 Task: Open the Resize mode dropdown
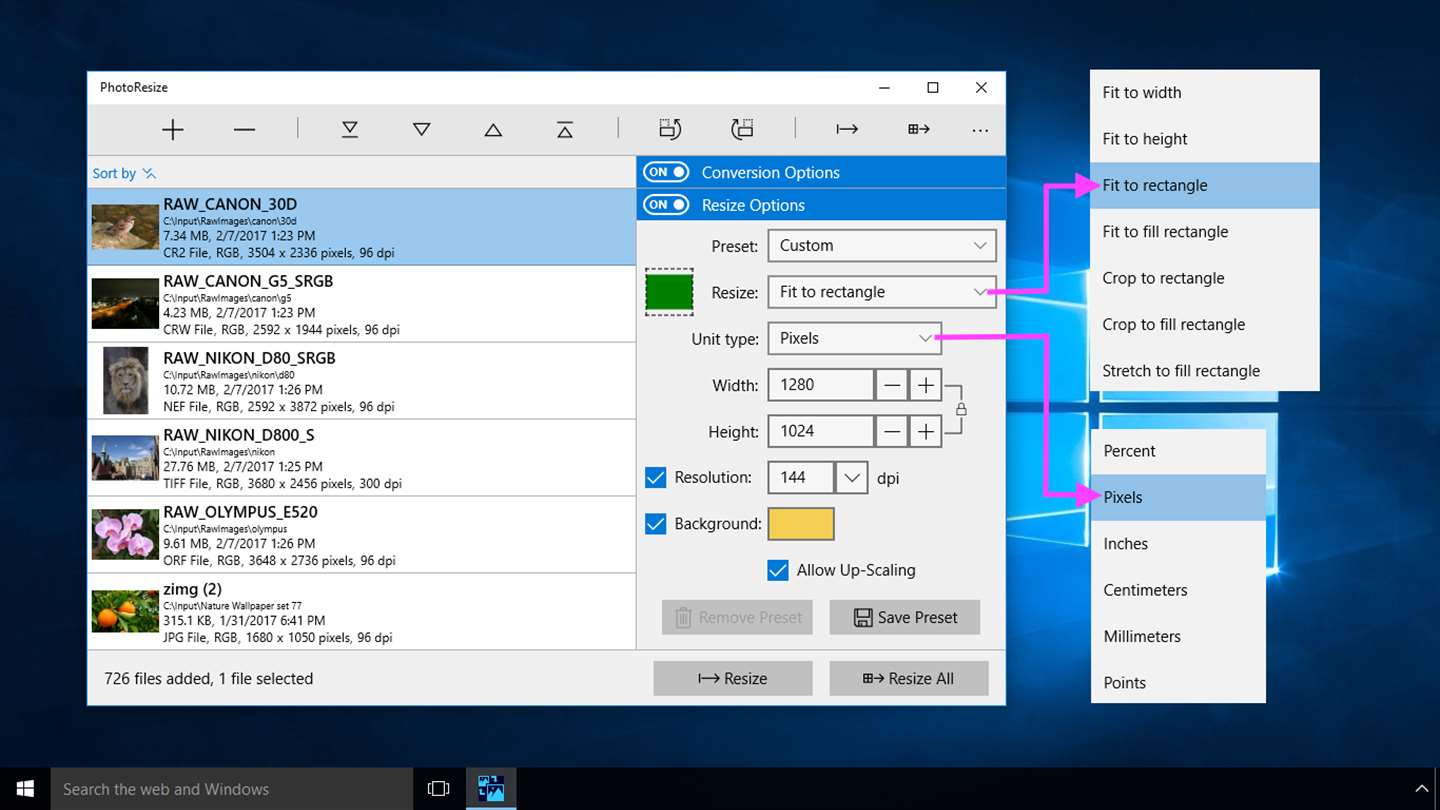coord(882,292)
